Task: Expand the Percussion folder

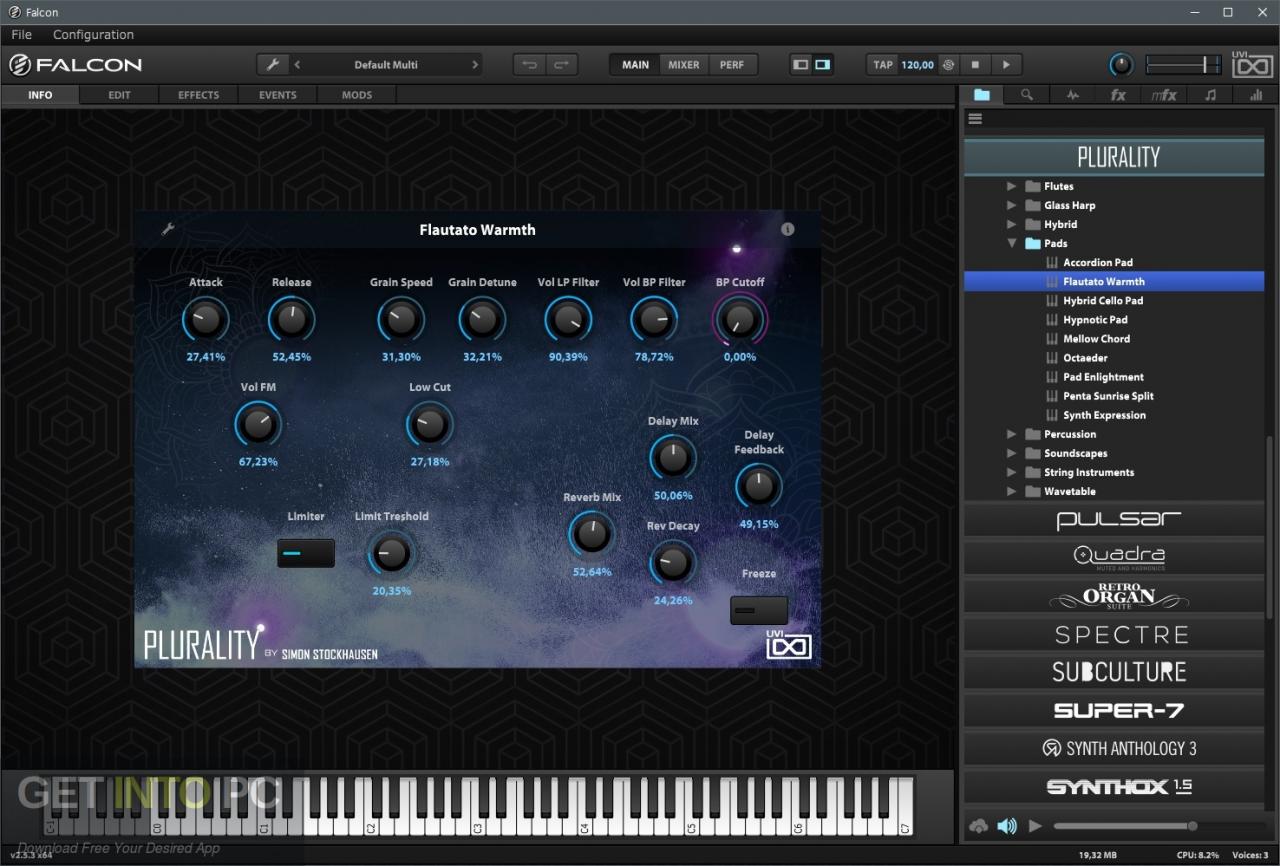Action: coord(1011,434)
